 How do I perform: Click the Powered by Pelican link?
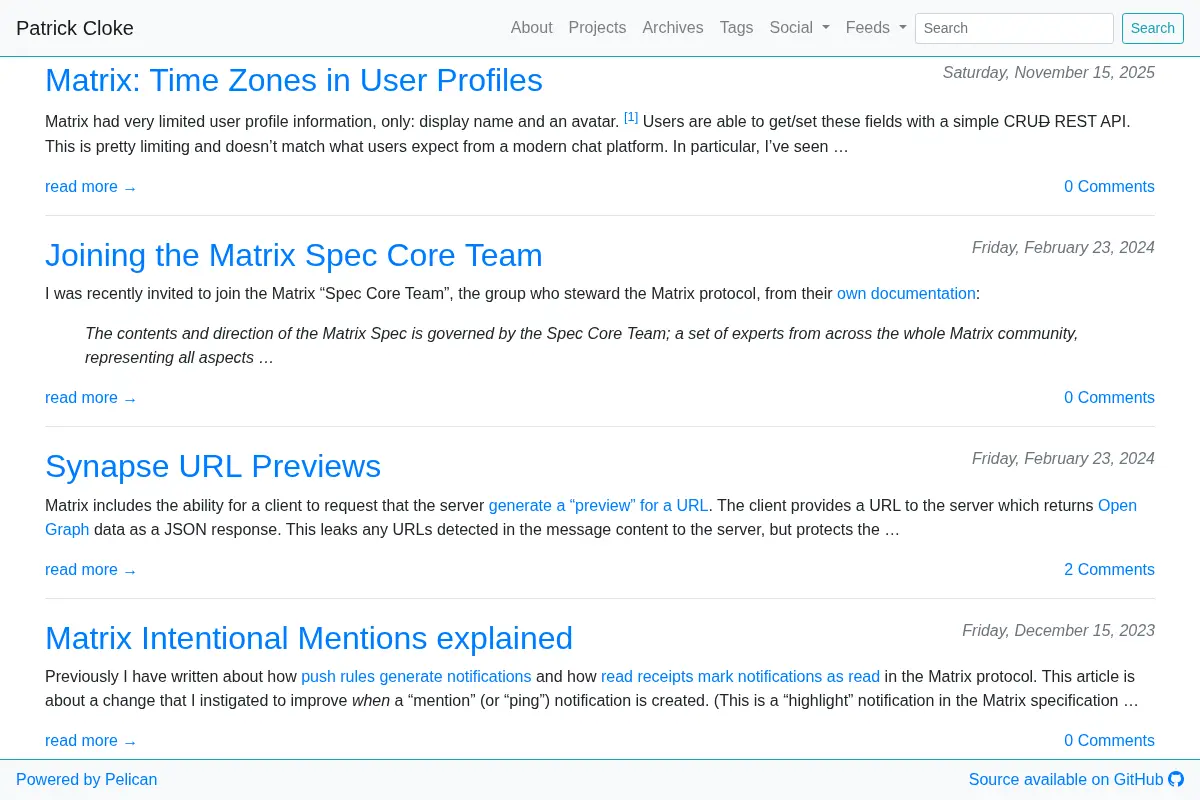pyautogui.click(x=87, y=779)
